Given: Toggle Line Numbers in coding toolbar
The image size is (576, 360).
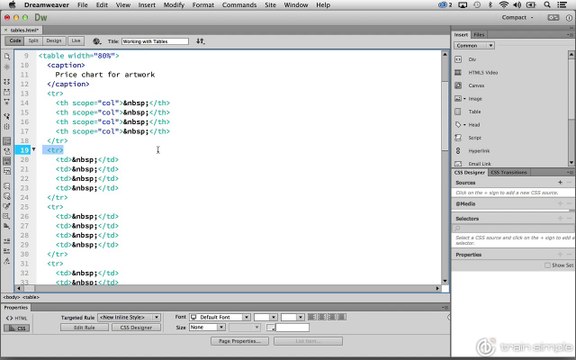Looking at the screenshot, I should [7, 141].
